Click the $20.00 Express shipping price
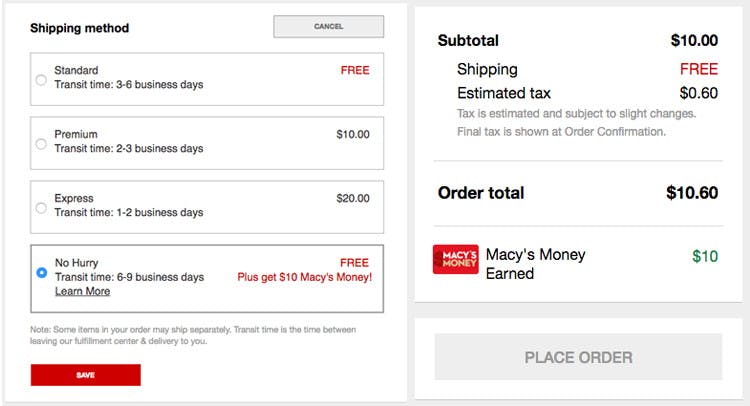This screenshot has height=406, width=750. (353, 198)
